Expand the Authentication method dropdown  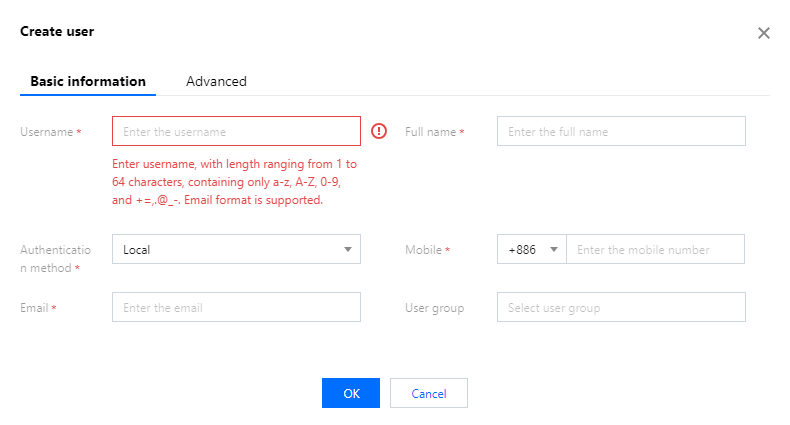click(236, 249)
